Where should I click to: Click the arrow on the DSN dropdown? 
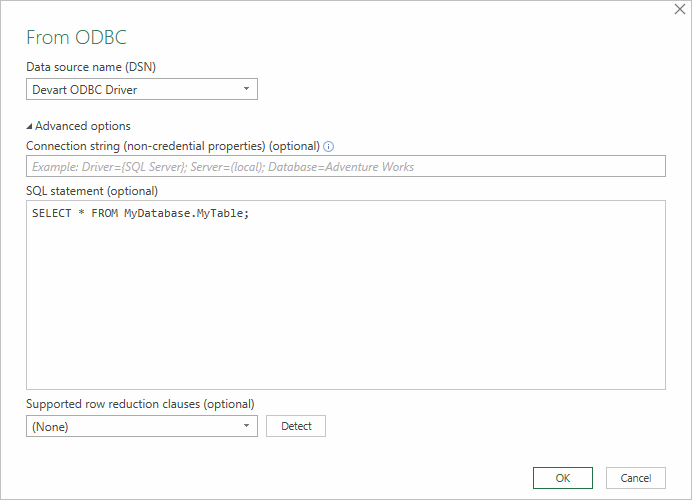coord(246,89)
